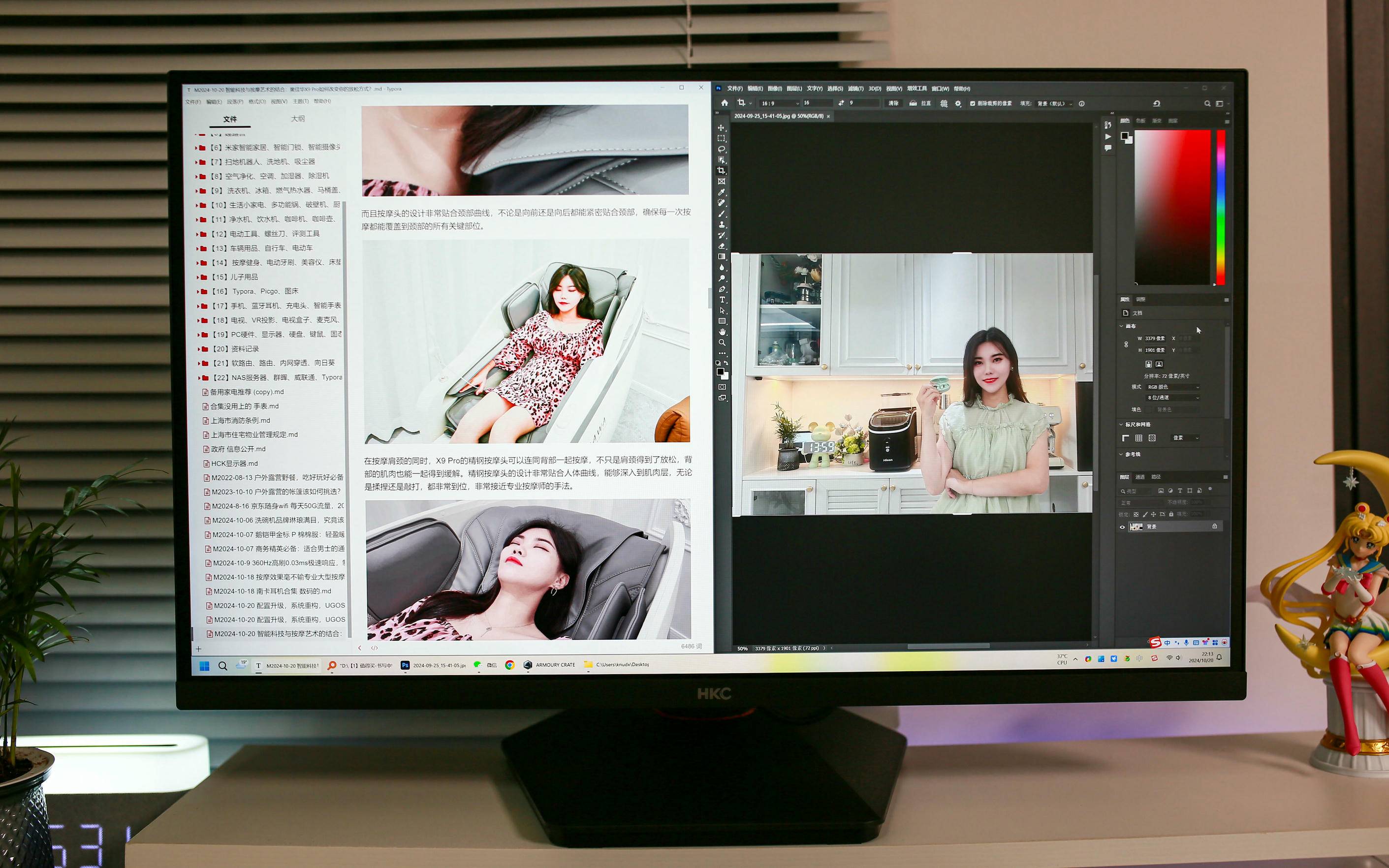Hide the 背景 layer eye icon

pos(1122,527)
